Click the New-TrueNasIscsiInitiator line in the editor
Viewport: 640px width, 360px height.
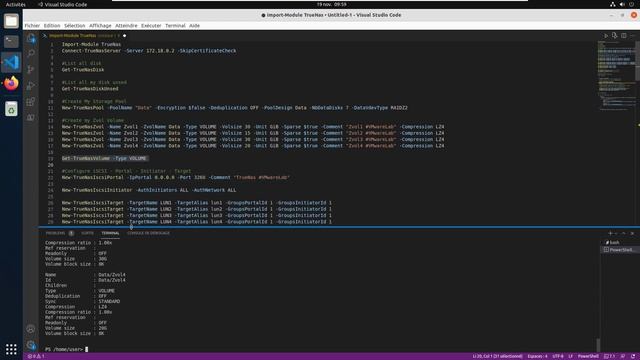pyautogui.click(x=149, y=190)
